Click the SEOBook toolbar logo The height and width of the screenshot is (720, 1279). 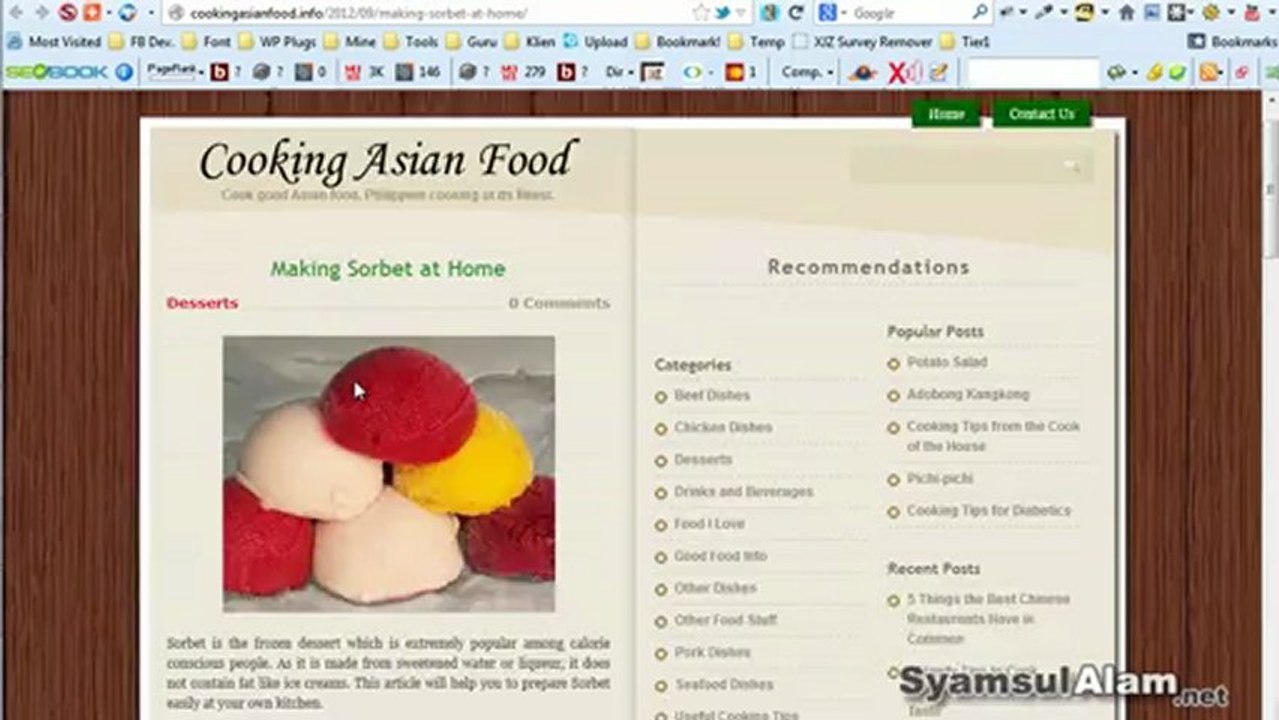(55, 72)
